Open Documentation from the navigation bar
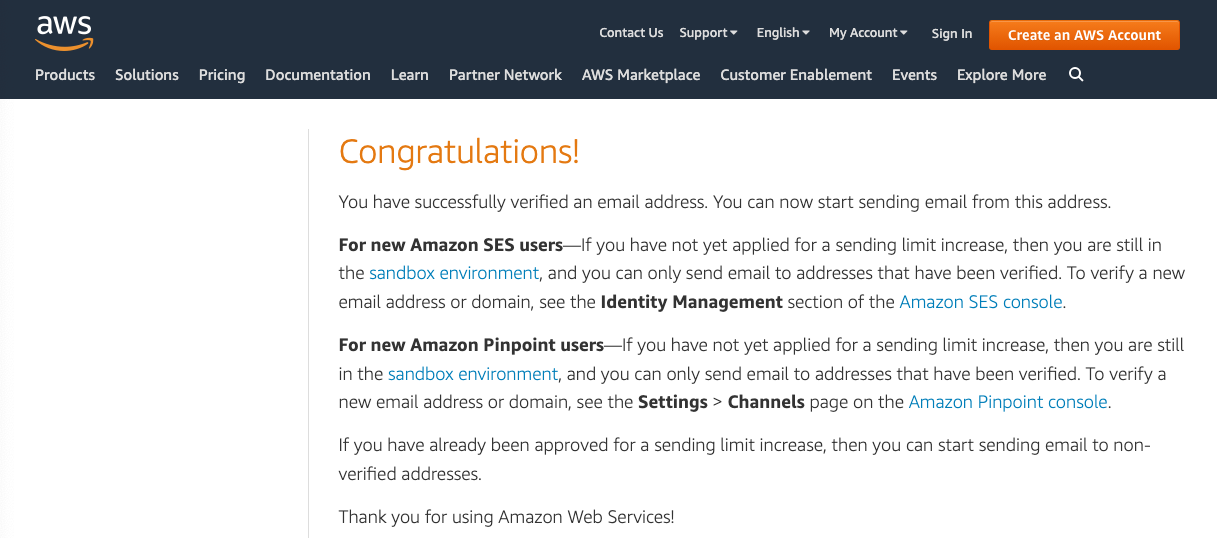 pyautogui.click(x=318, y=75)
